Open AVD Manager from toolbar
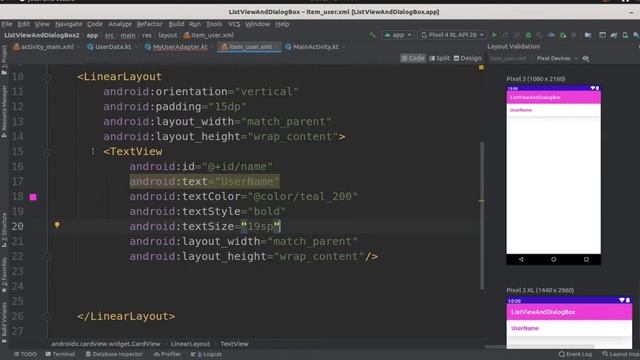640x360 pixels. point(625,35)
